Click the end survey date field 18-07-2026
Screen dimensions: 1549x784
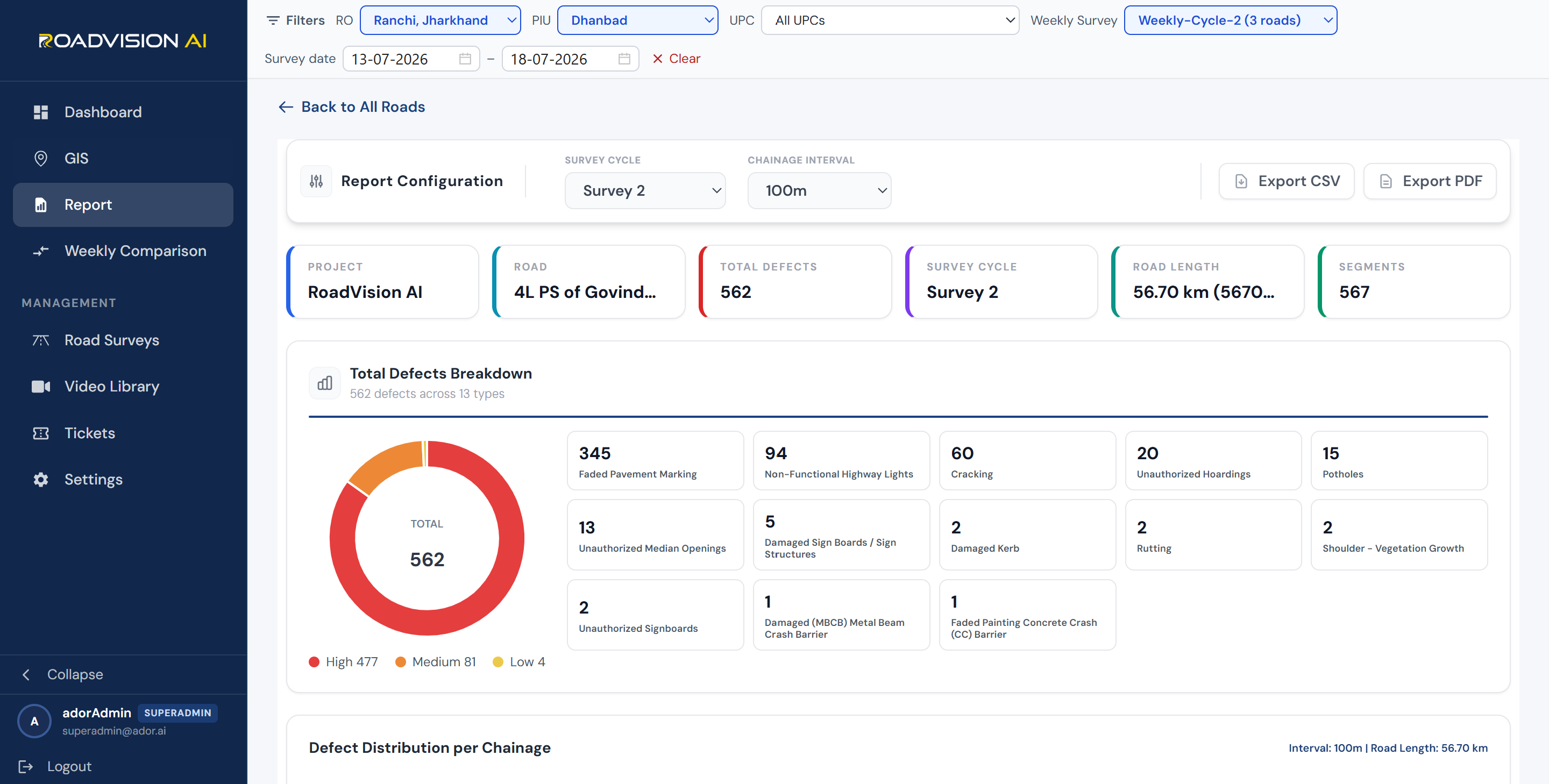click(570, 59)
